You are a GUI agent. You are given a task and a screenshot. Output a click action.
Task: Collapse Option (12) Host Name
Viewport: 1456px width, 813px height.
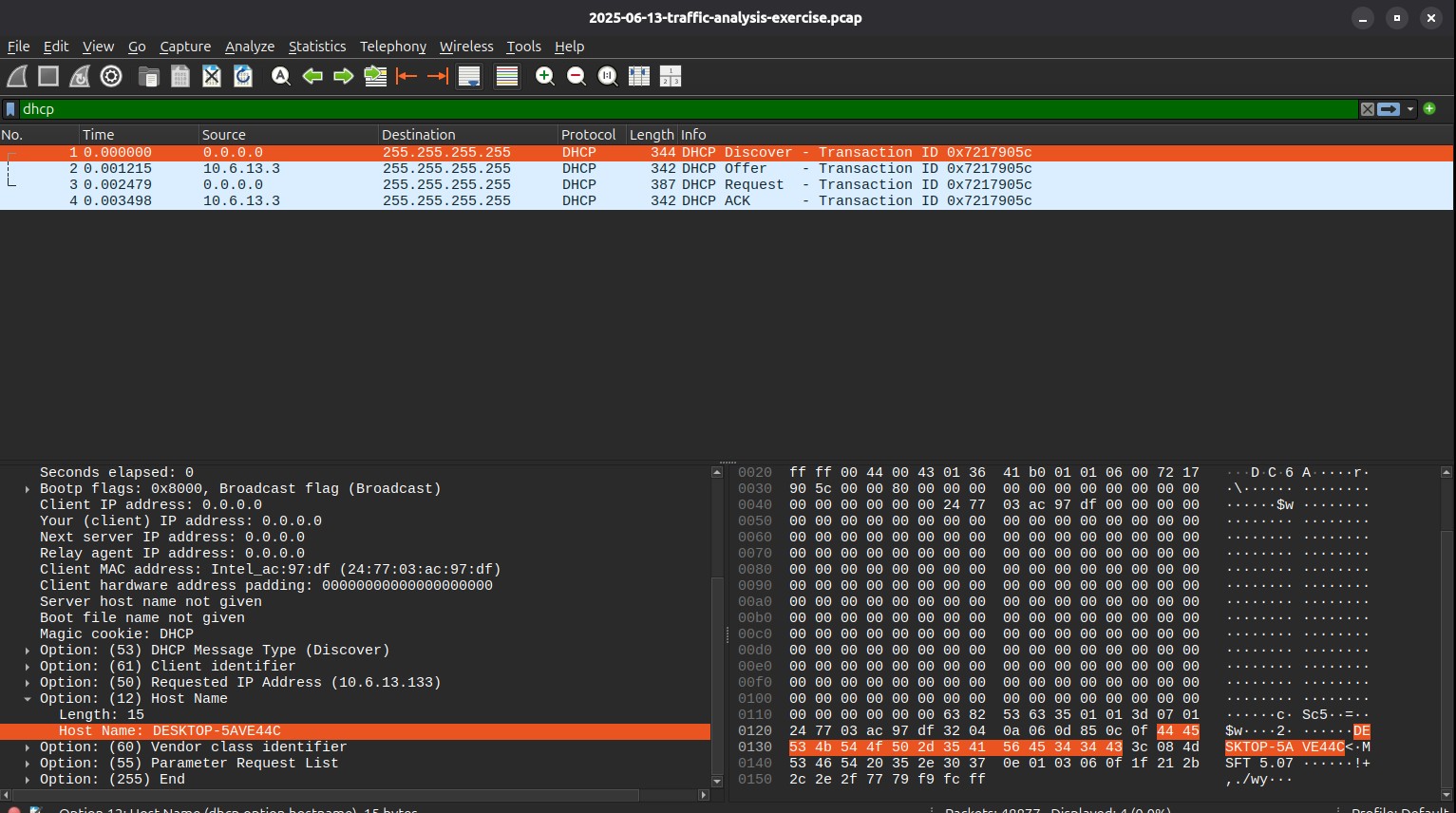point(27,699)
